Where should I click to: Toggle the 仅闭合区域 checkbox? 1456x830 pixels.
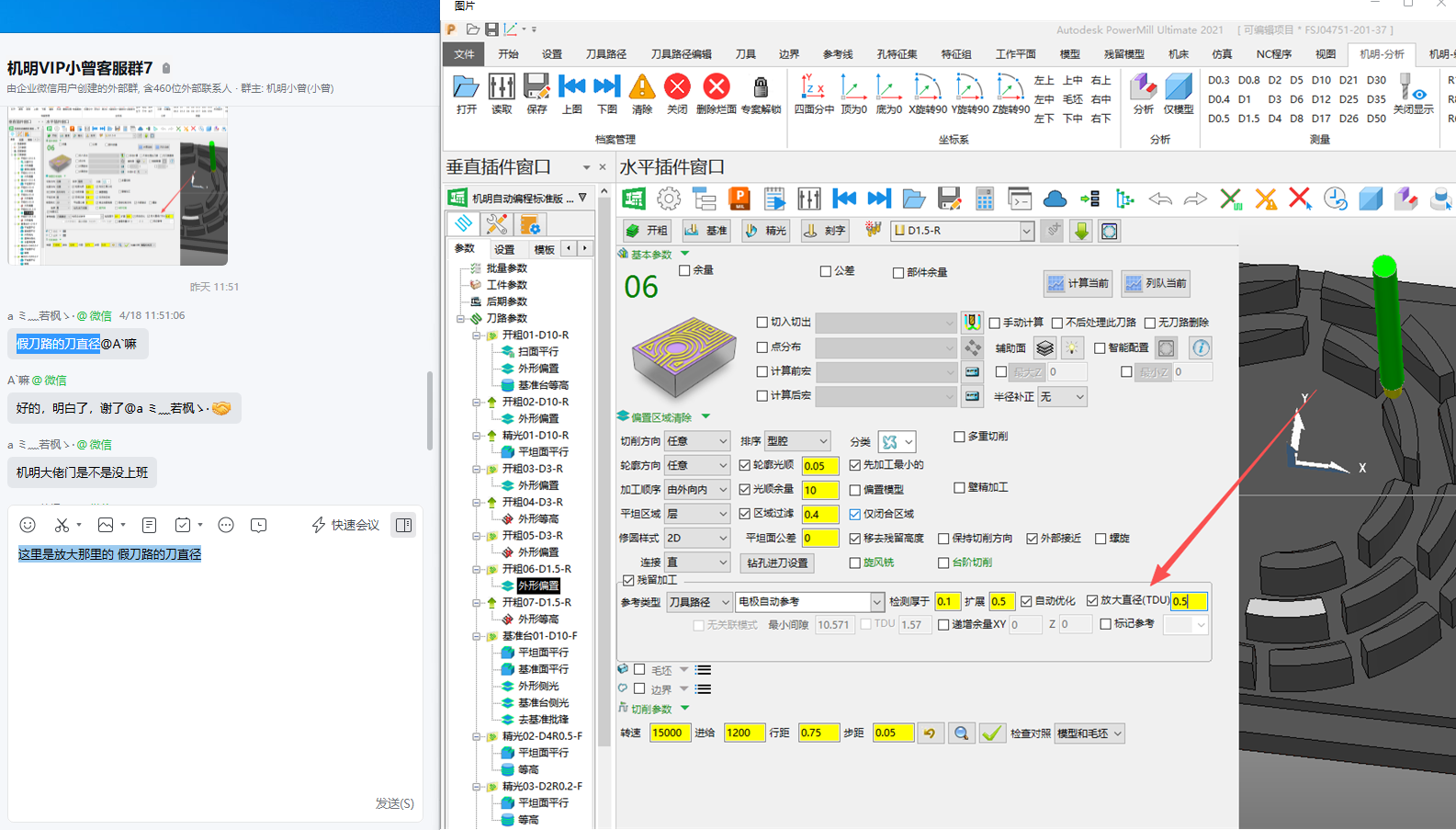point(855,514)
